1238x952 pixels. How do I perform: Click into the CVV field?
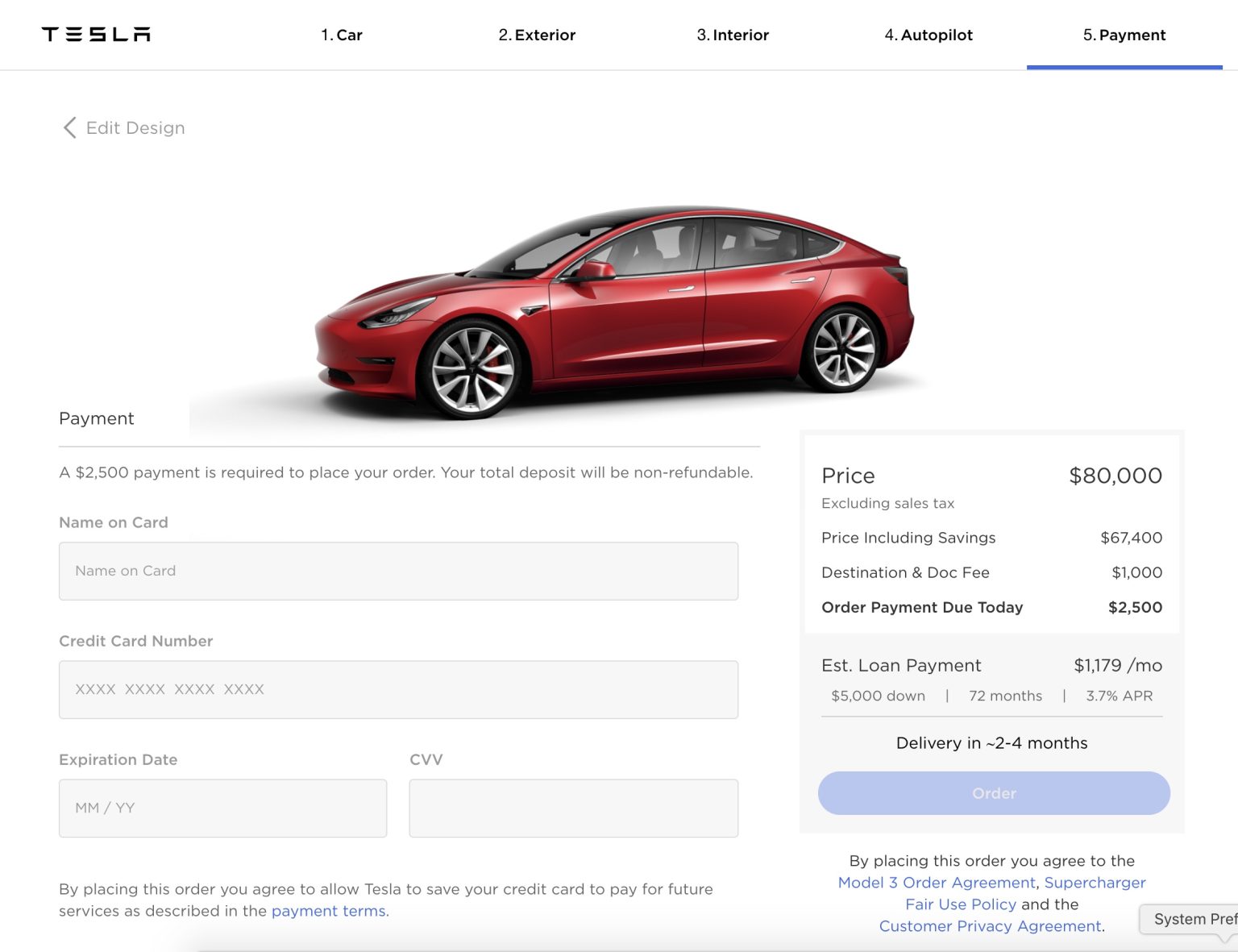[x=573, y=808]
